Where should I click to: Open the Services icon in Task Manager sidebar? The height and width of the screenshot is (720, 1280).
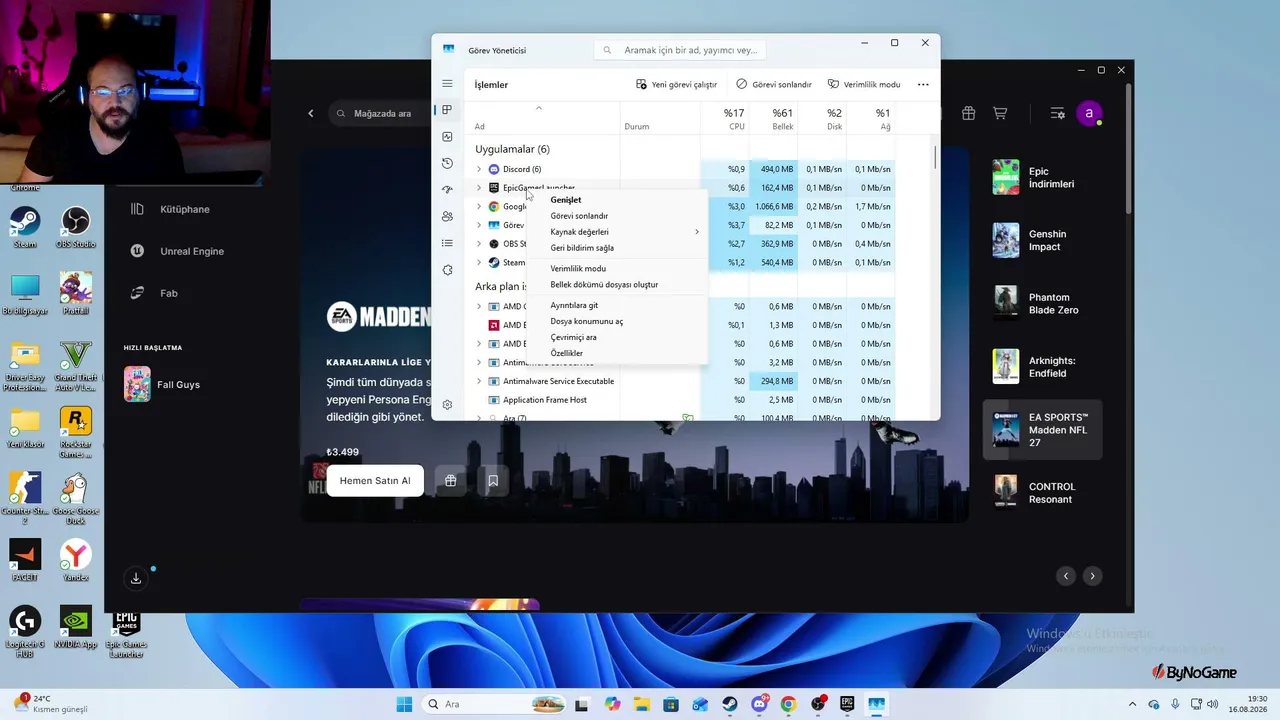[x=447, y=270]
